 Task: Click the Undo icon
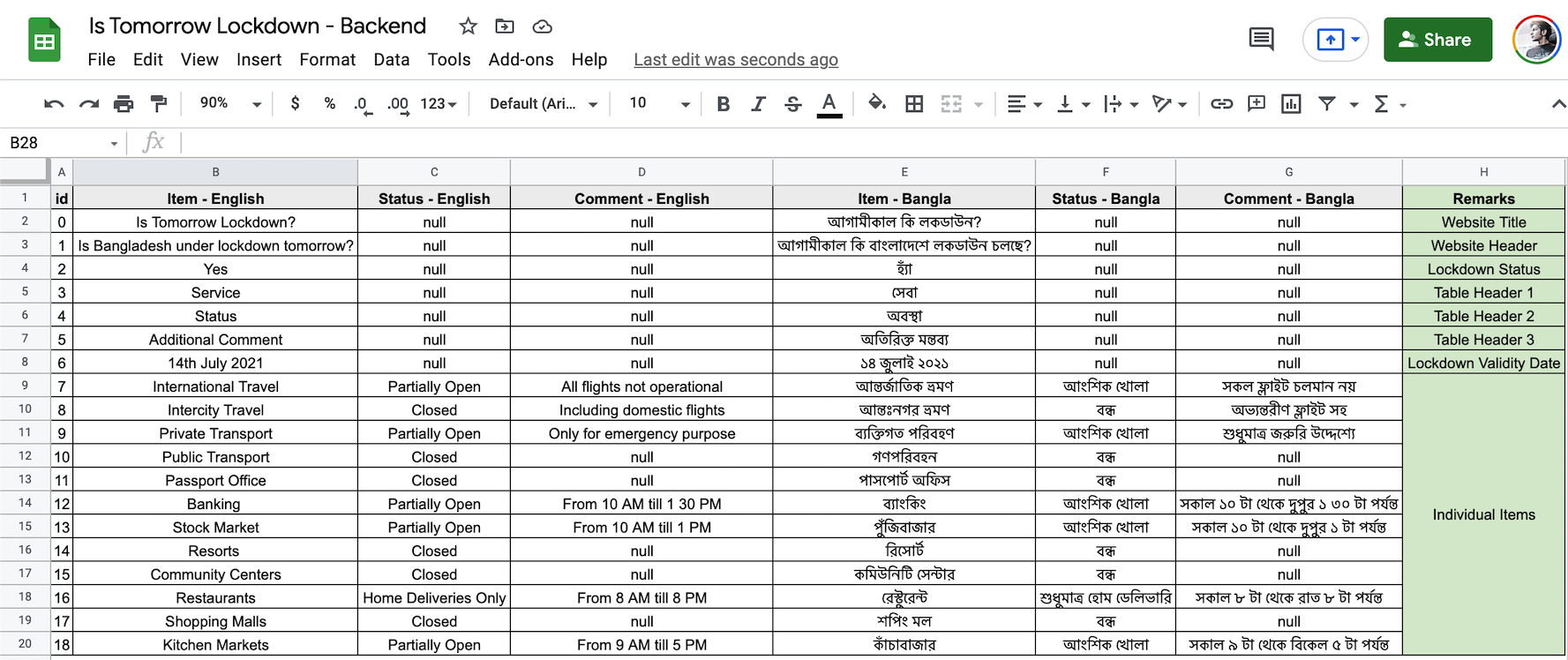[x=54, y=104]
